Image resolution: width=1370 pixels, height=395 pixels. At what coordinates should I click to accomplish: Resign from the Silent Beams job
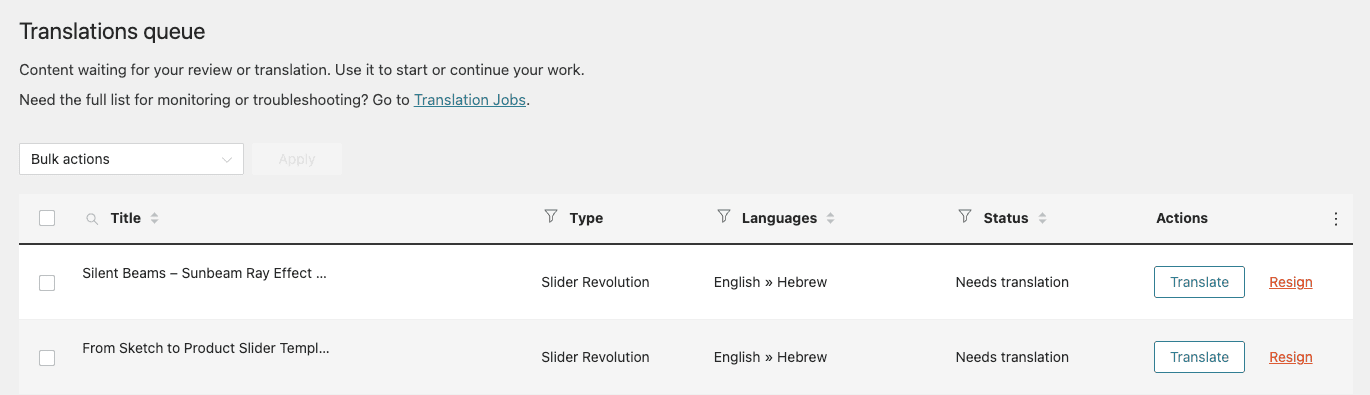pyautogui.click(x=1291, y=282)
